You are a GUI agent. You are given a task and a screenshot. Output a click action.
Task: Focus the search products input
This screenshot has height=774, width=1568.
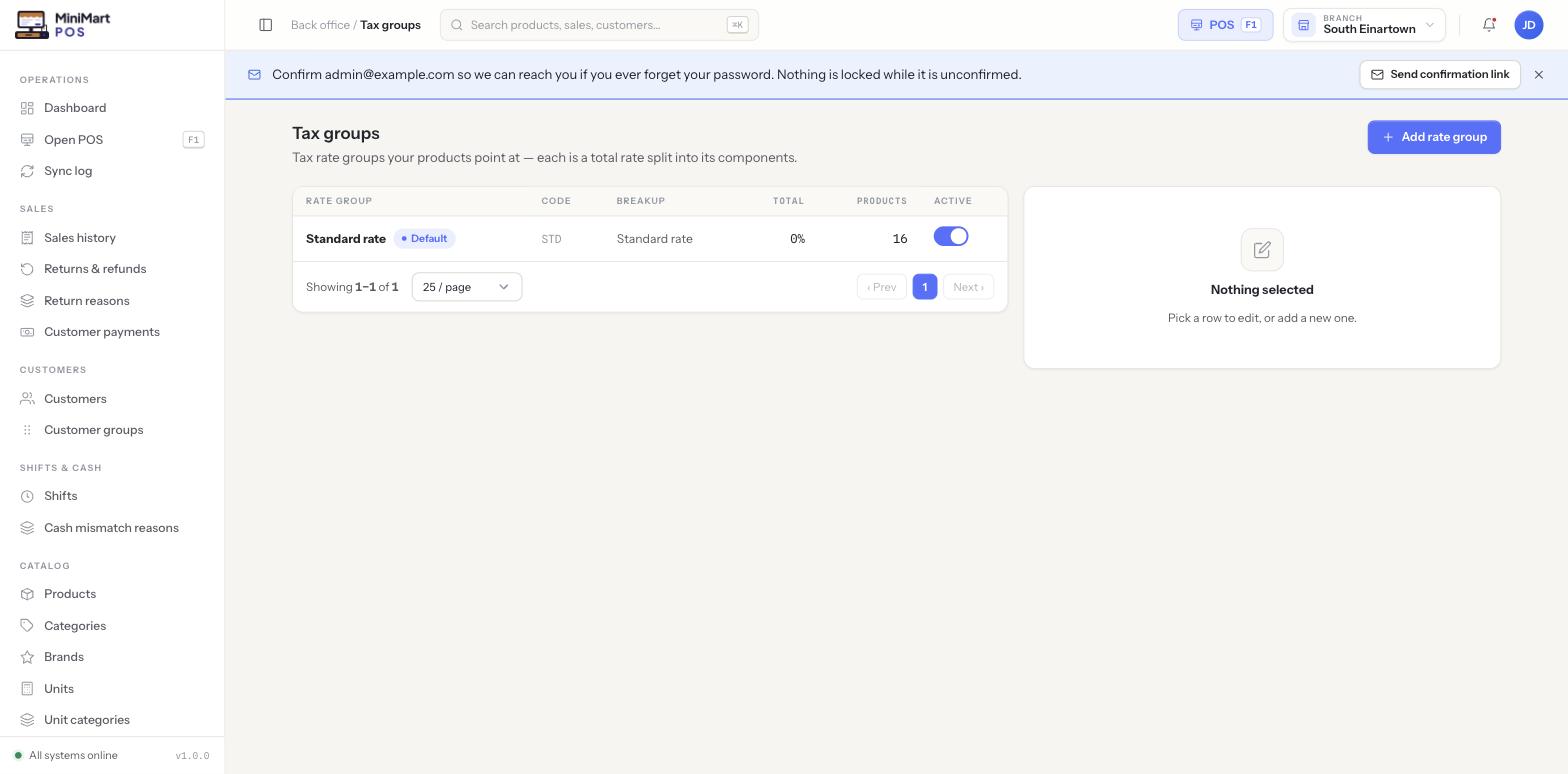pos(599,25)
